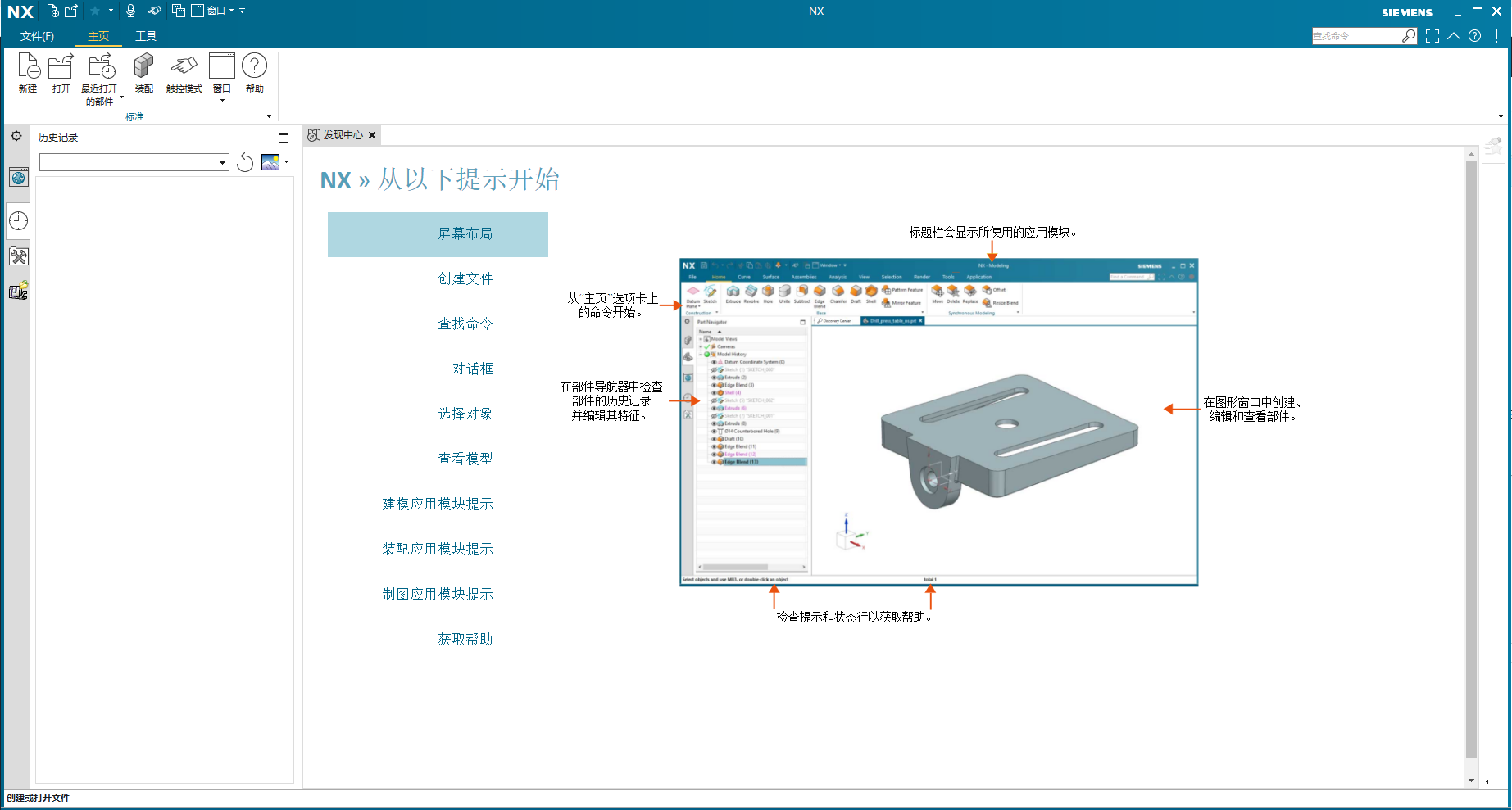Open the History palette clock icon in sidebar

(18, 219)
